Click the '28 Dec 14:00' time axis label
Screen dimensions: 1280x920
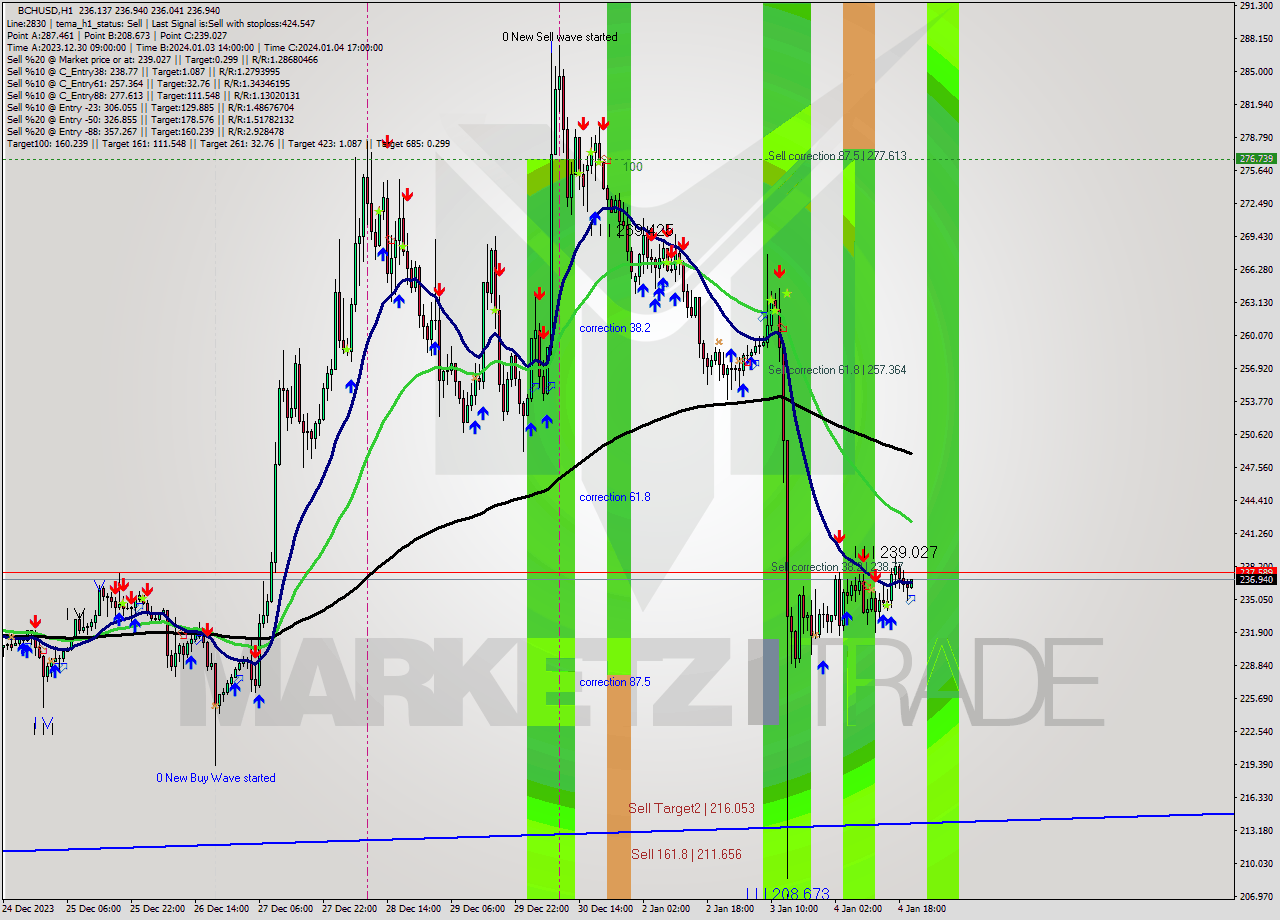pyautogui.click(x=414, y=909)
